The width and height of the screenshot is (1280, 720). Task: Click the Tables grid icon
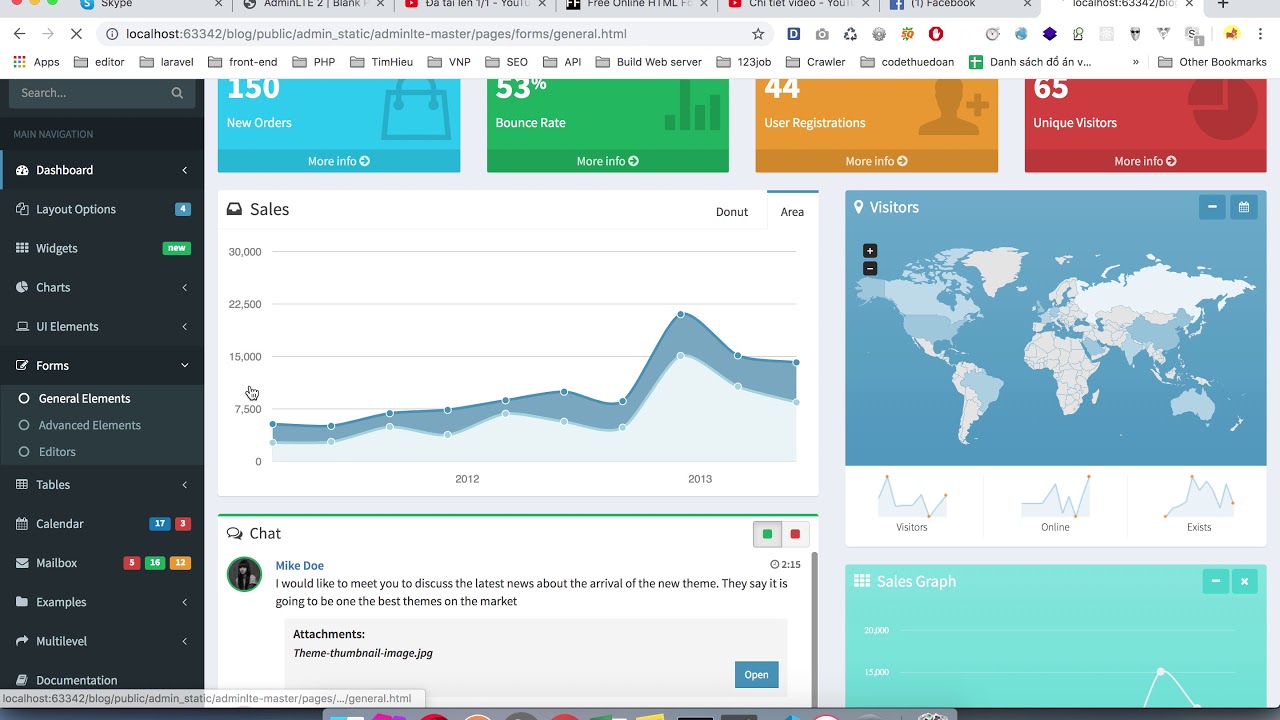tap(22, 485)
